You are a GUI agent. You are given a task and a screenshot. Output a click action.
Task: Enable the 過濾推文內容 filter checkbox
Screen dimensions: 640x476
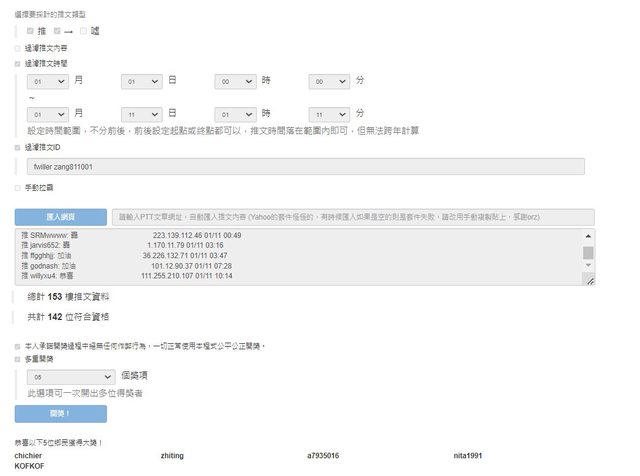pyautogui.click(x=17, y=47)
